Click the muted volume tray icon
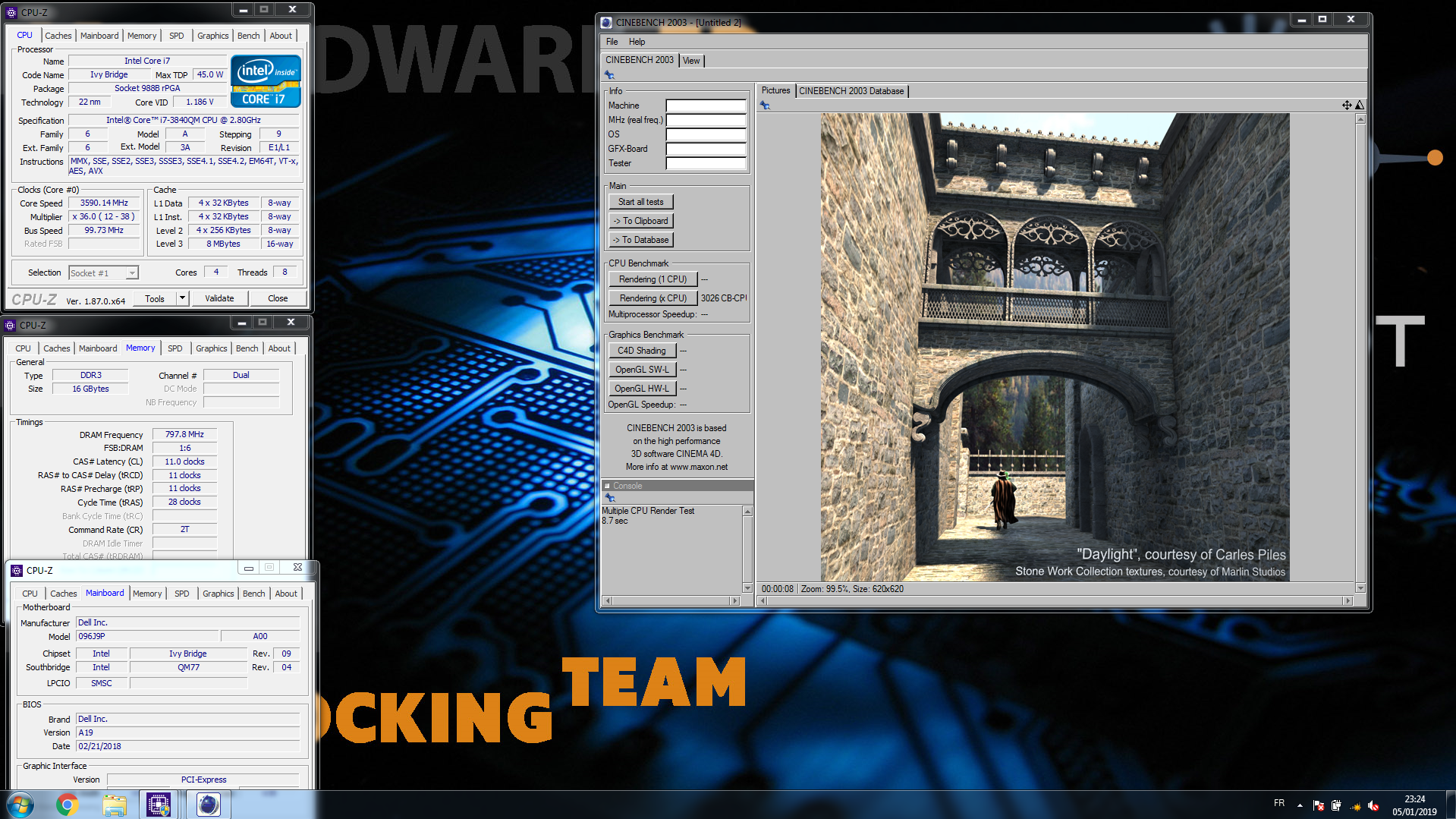Image resolution: width=1456 pixels, height=819 pixels. [1373, 805]
